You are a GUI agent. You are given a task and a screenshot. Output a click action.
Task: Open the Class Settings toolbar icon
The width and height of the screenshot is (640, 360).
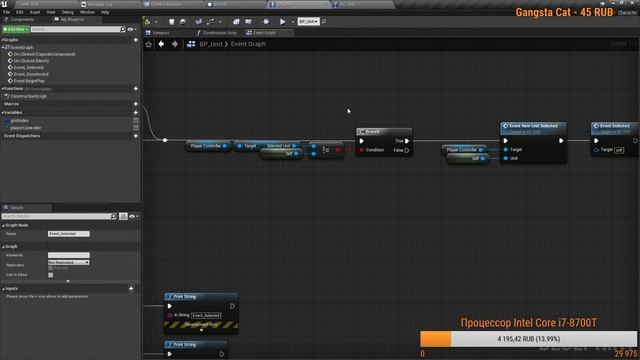(x=236, y=22)
